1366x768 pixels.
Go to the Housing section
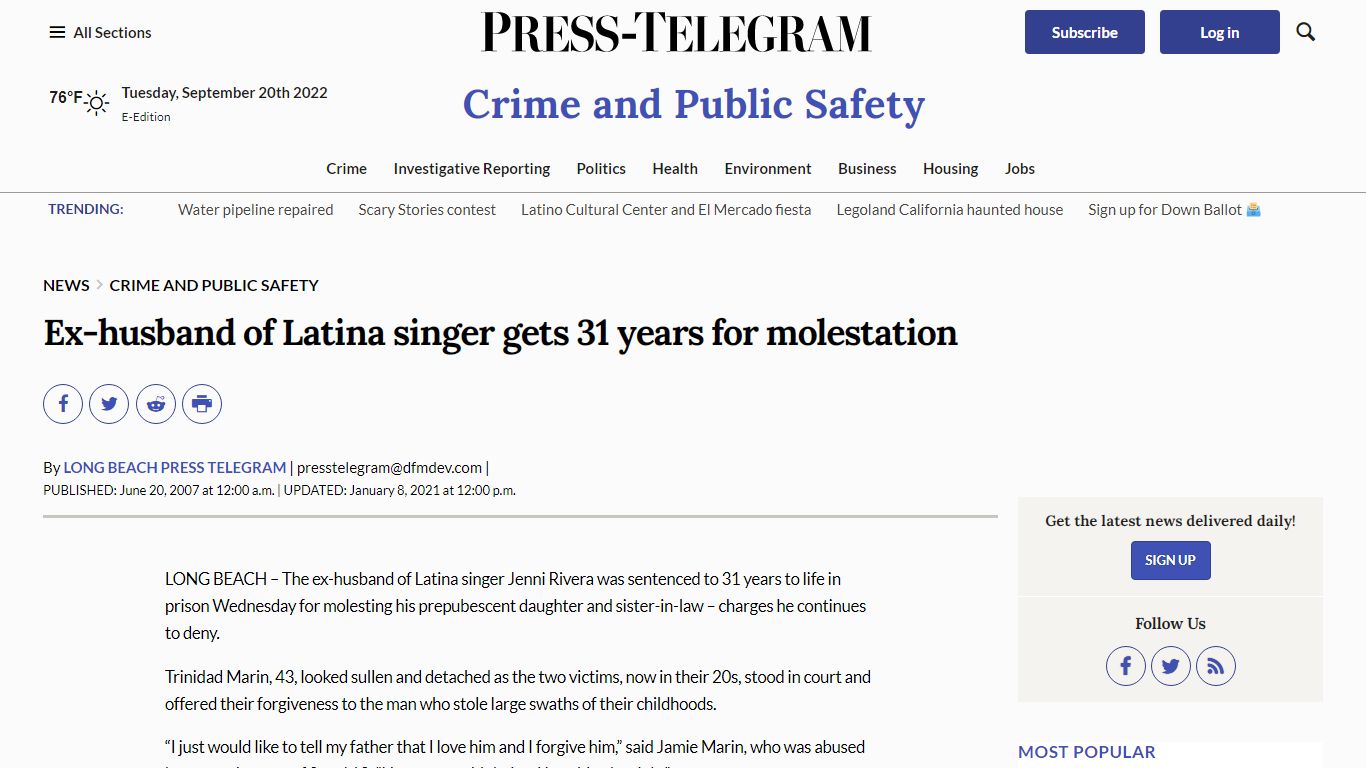pyautogui.click(x=951, y=168)
